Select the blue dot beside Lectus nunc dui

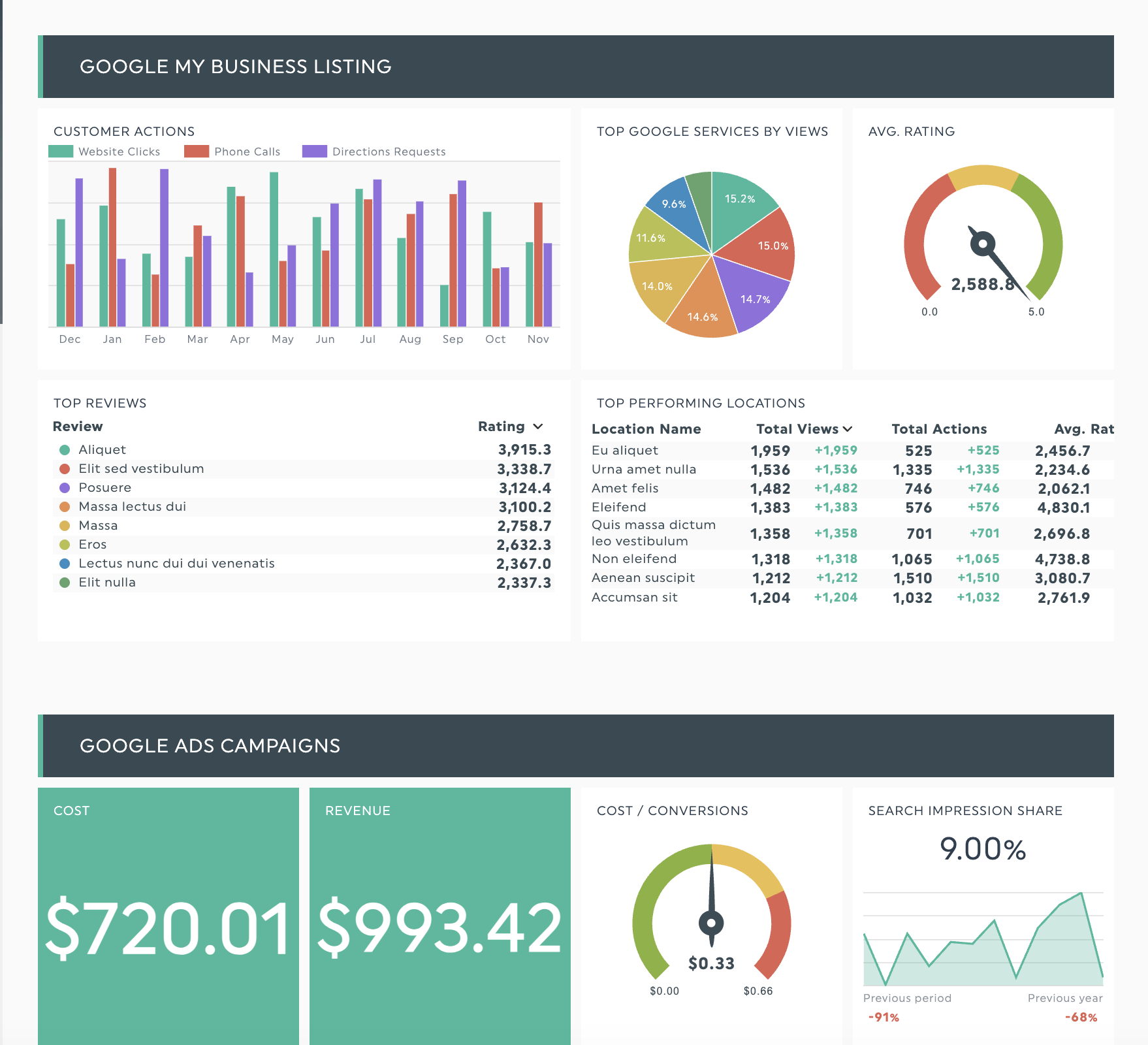click(x=65, y=564)
